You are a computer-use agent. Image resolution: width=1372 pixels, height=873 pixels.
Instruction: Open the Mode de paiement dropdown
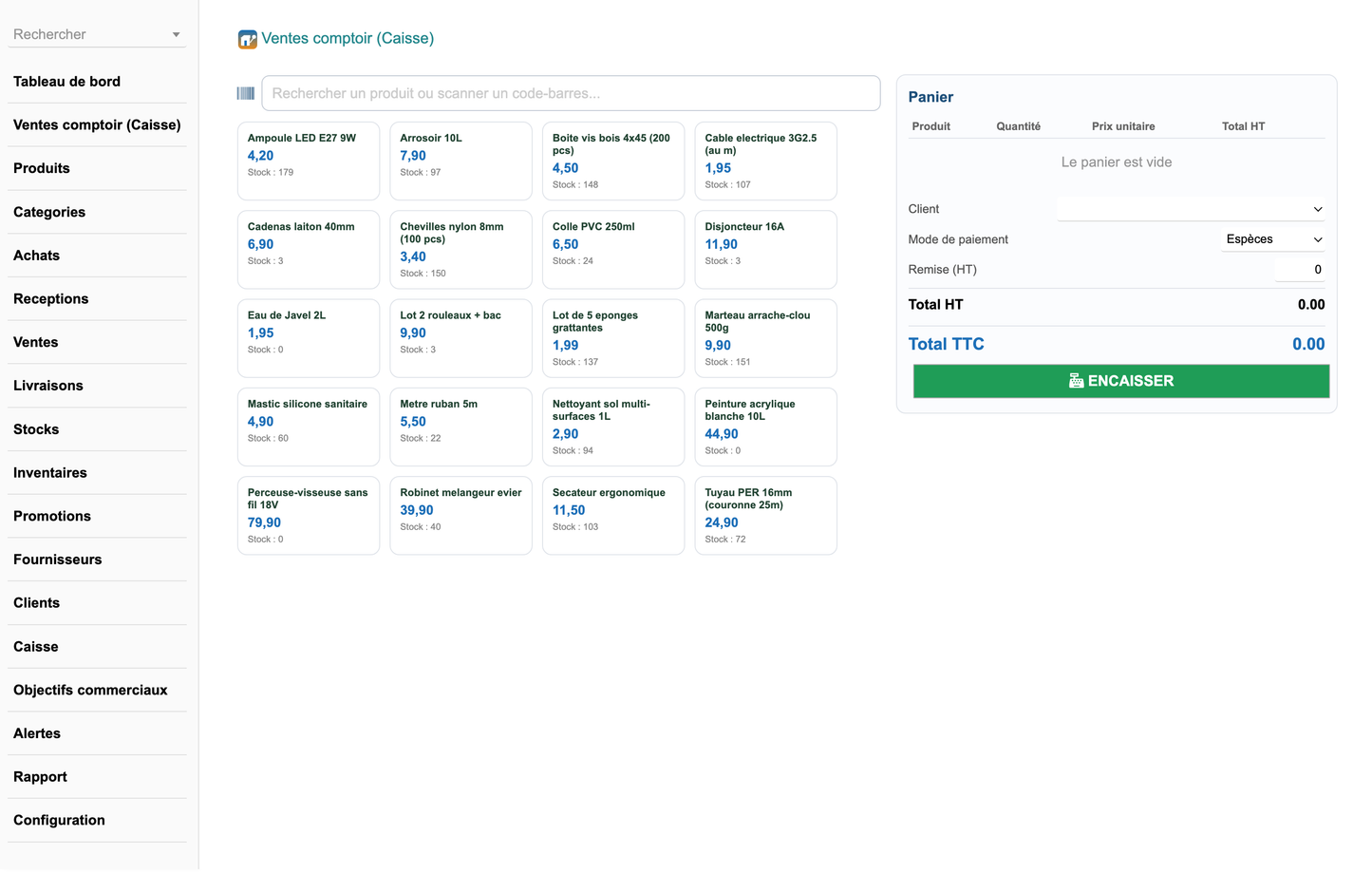[x=1273, y=239]
